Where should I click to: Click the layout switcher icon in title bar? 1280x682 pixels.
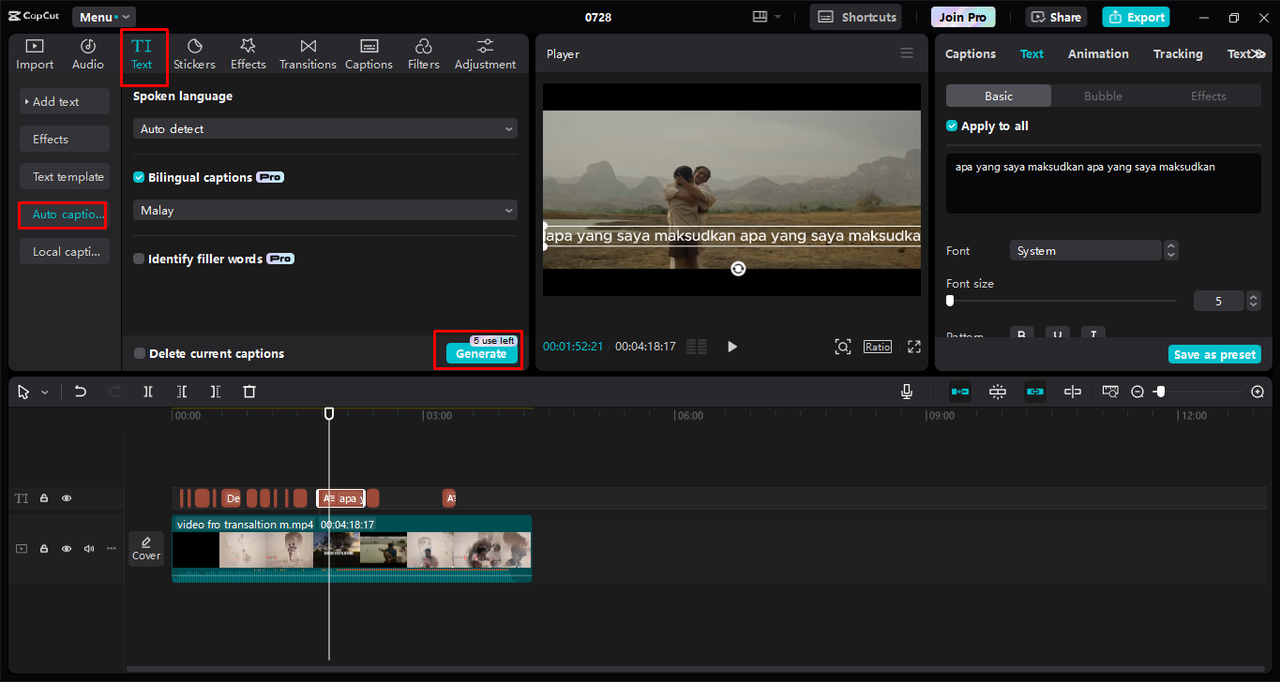coord(760,17)
